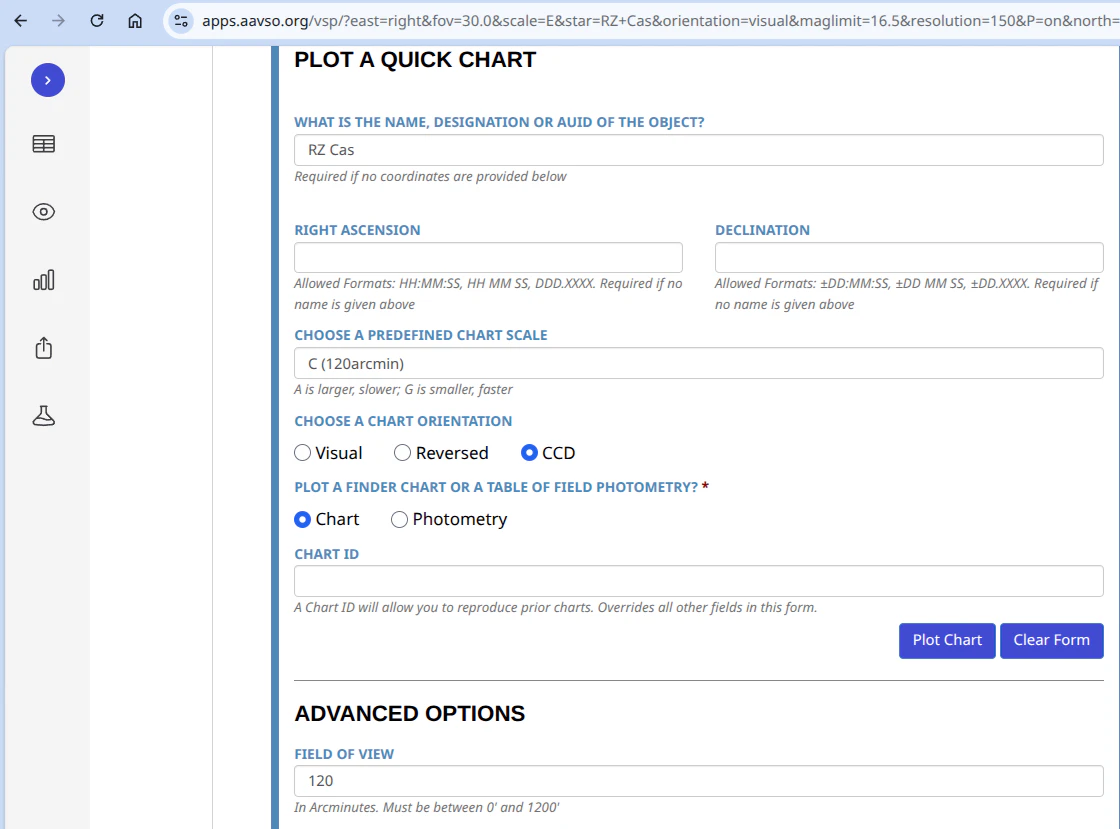Go forward in browser history
The height and width of the screenshot is (829, 1120).
point(59,21)
